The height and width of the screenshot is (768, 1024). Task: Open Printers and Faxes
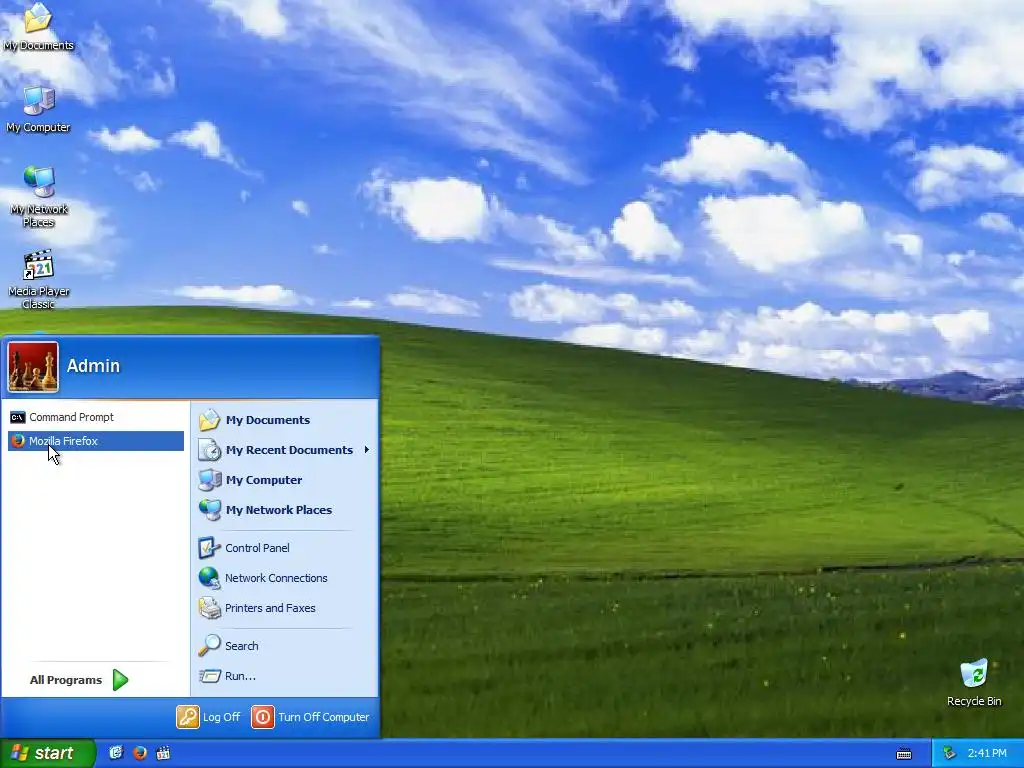tap(283, 608)
